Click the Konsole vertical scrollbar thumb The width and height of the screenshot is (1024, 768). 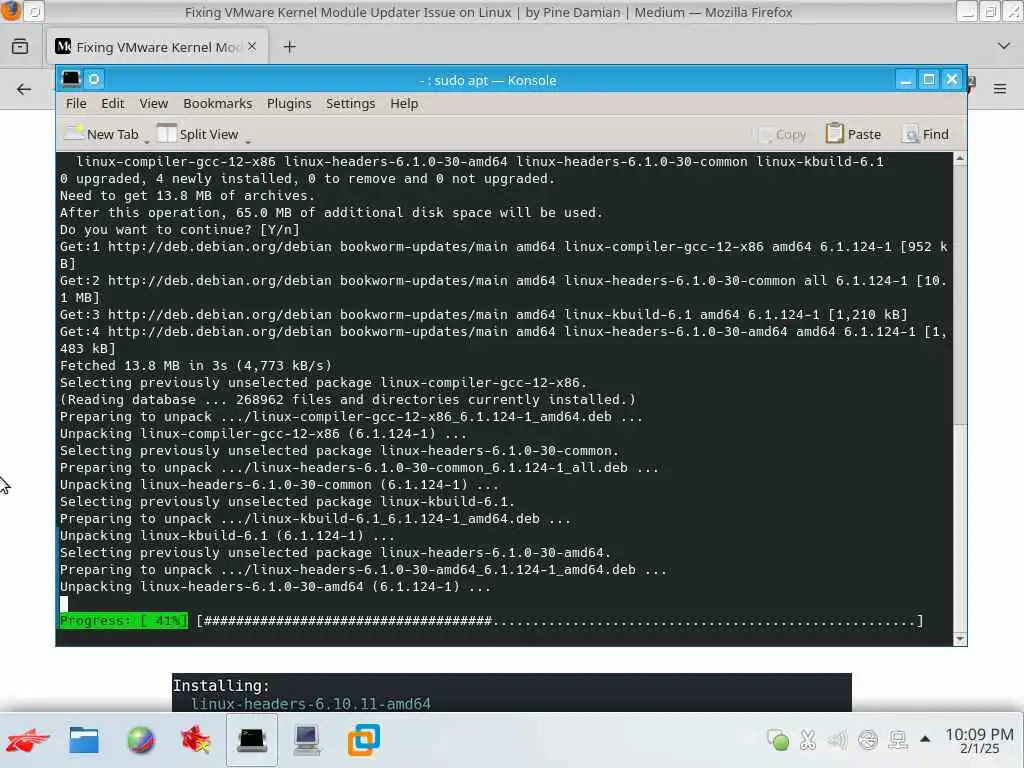click(x=959, y=294)
